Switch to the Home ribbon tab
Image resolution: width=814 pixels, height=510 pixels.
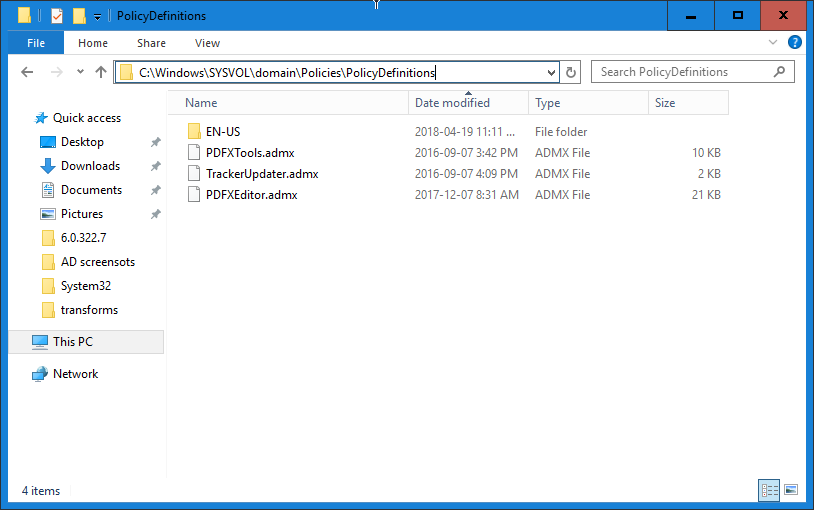click(x=93, y=43)
